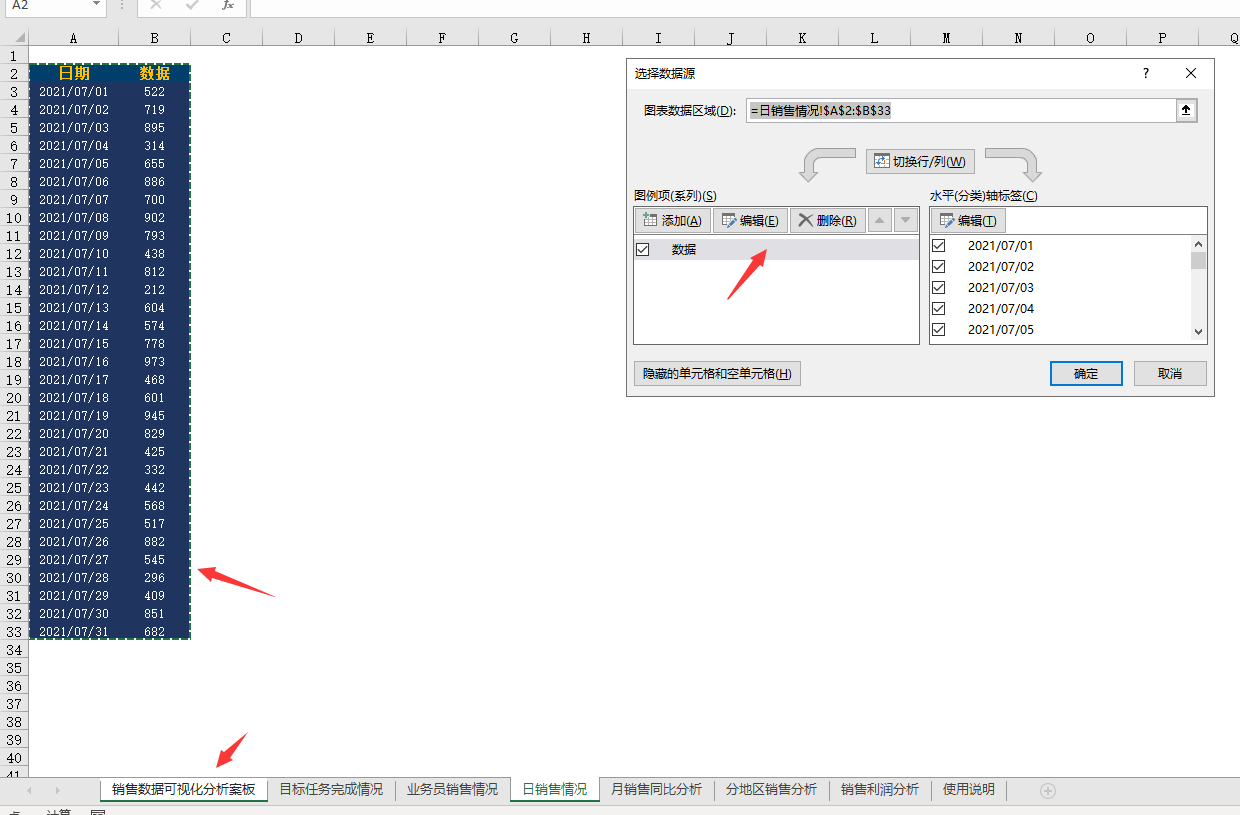1240x815 pixels.
Task: Uncheck the 2021/07/04 label checkbox
Action: tap(939, 308)
